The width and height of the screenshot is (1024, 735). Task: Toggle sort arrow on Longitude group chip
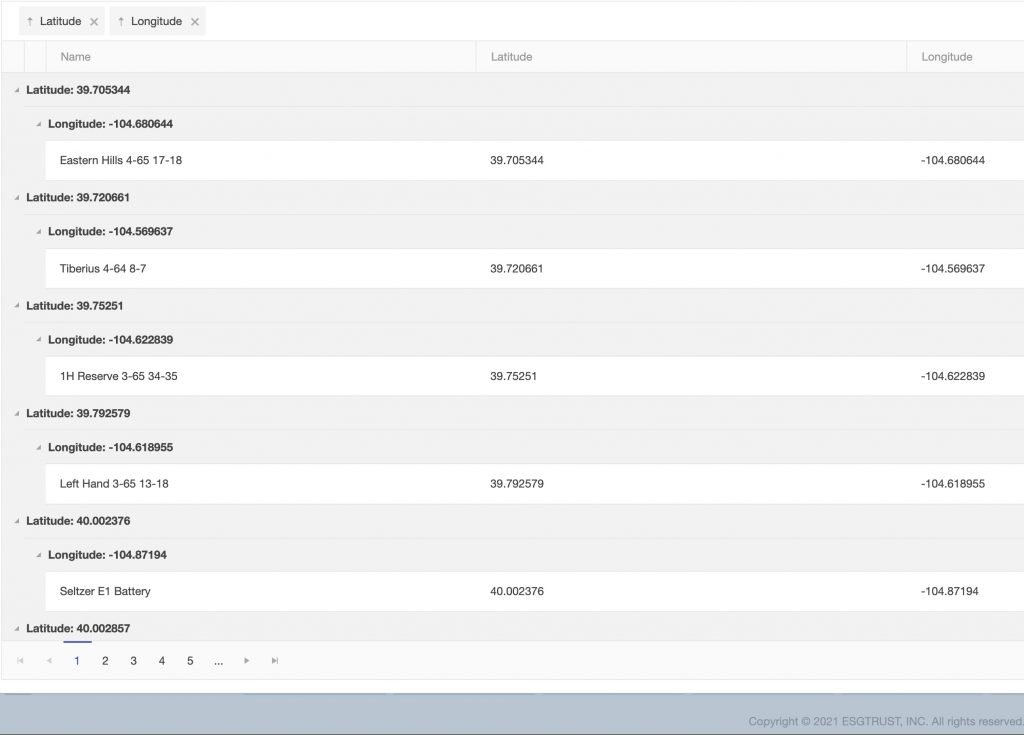point(121,22)
